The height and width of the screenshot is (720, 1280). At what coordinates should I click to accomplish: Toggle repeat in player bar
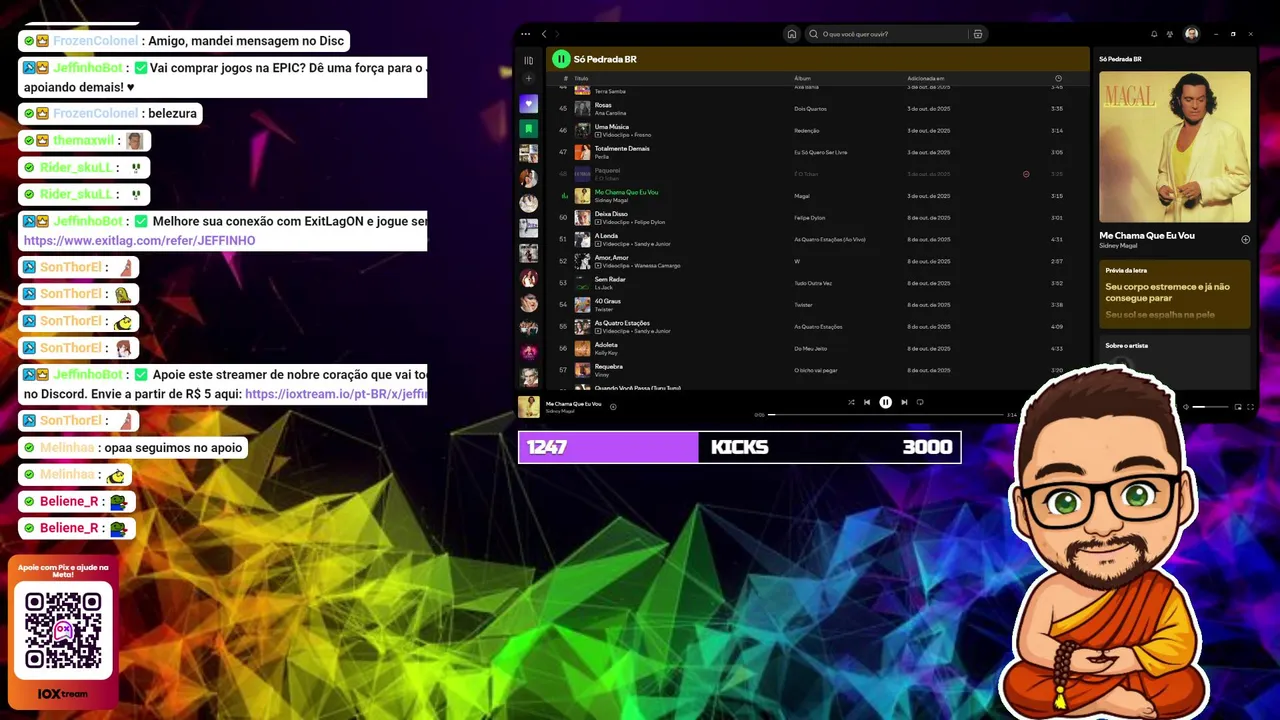920,402
